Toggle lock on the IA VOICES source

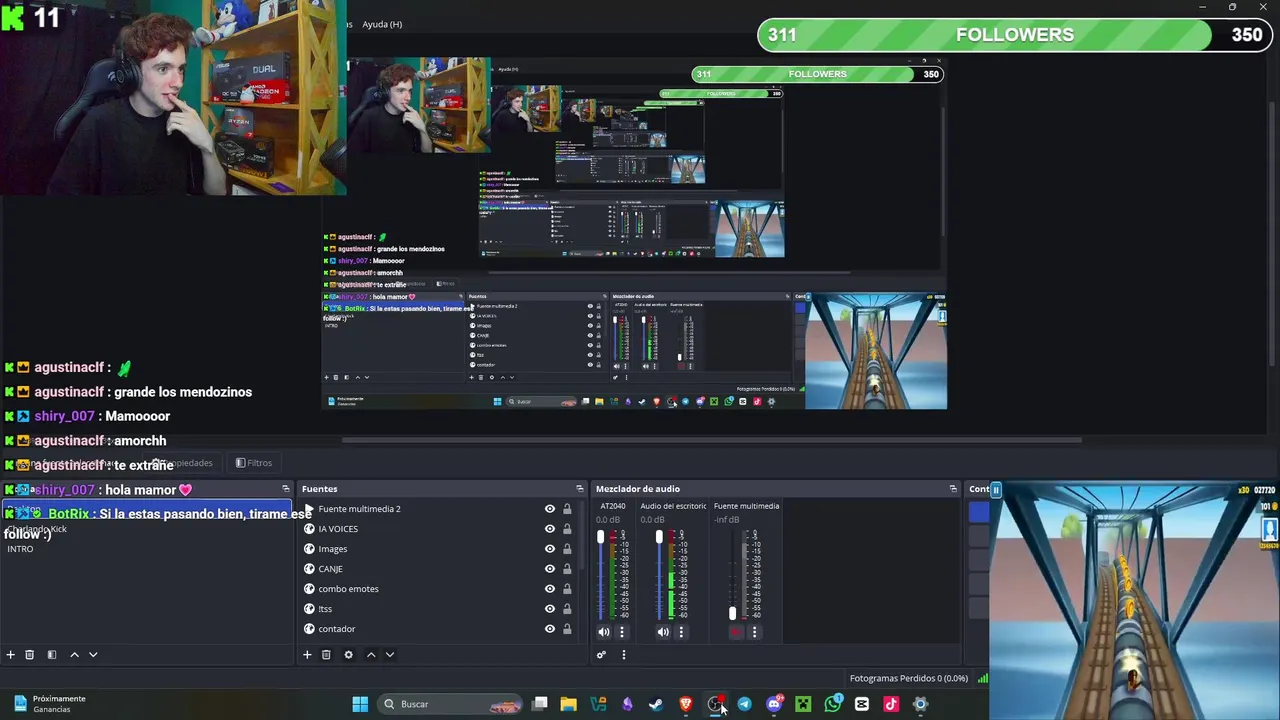[567, 529]
